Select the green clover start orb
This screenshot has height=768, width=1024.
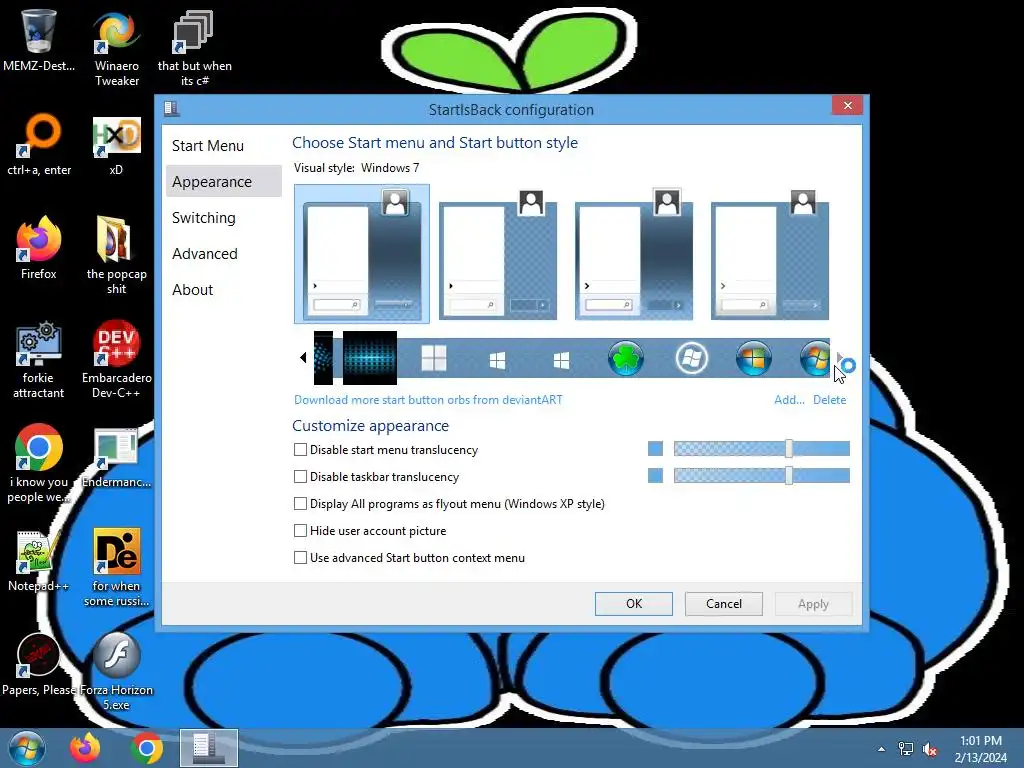[x=626, y=359]
